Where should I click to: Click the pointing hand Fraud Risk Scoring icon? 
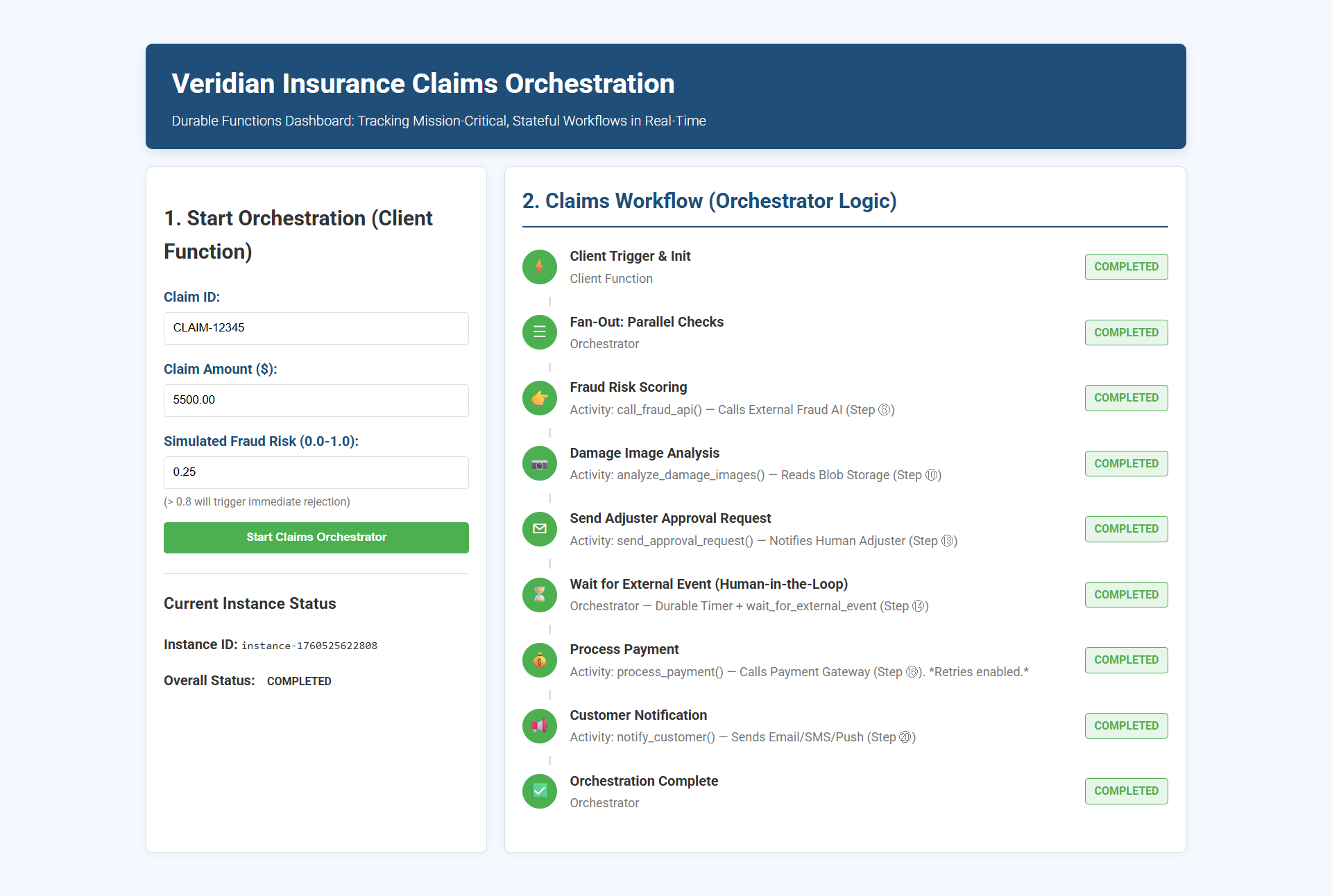(539, 398)
